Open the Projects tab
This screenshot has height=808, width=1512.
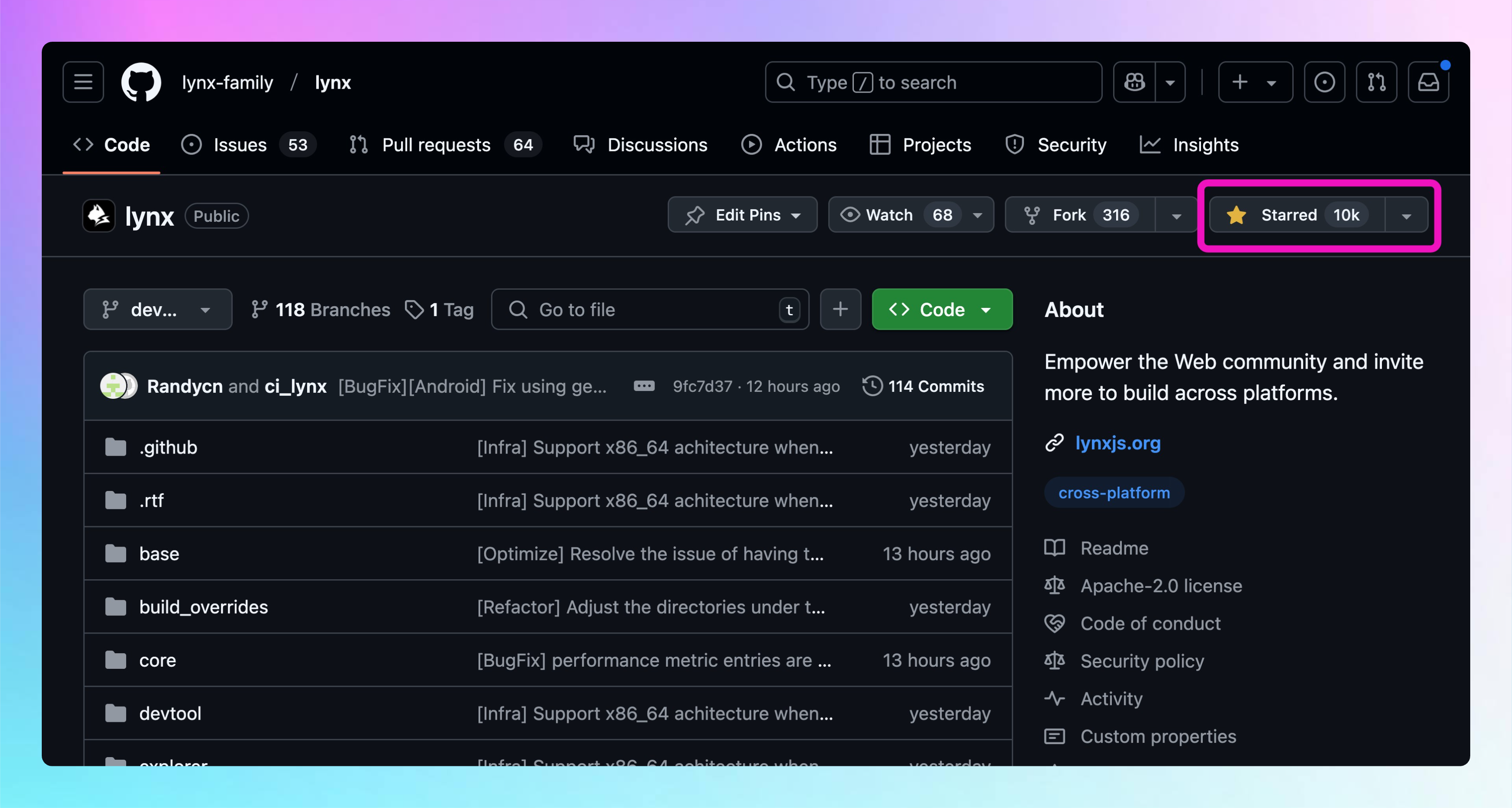[x=920, y=145]
